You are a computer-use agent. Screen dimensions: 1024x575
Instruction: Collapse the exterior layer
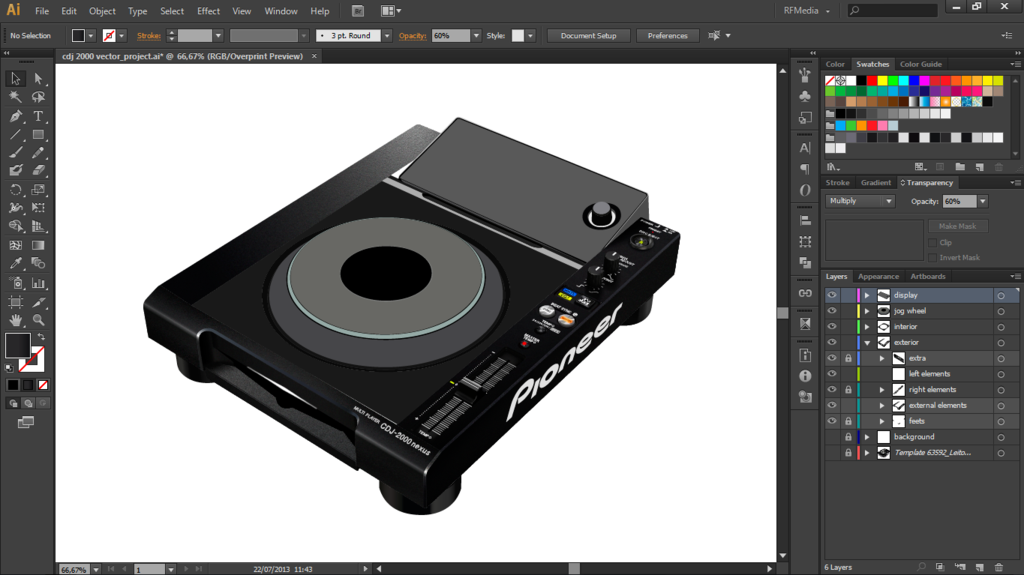click(x=867, y=342)
